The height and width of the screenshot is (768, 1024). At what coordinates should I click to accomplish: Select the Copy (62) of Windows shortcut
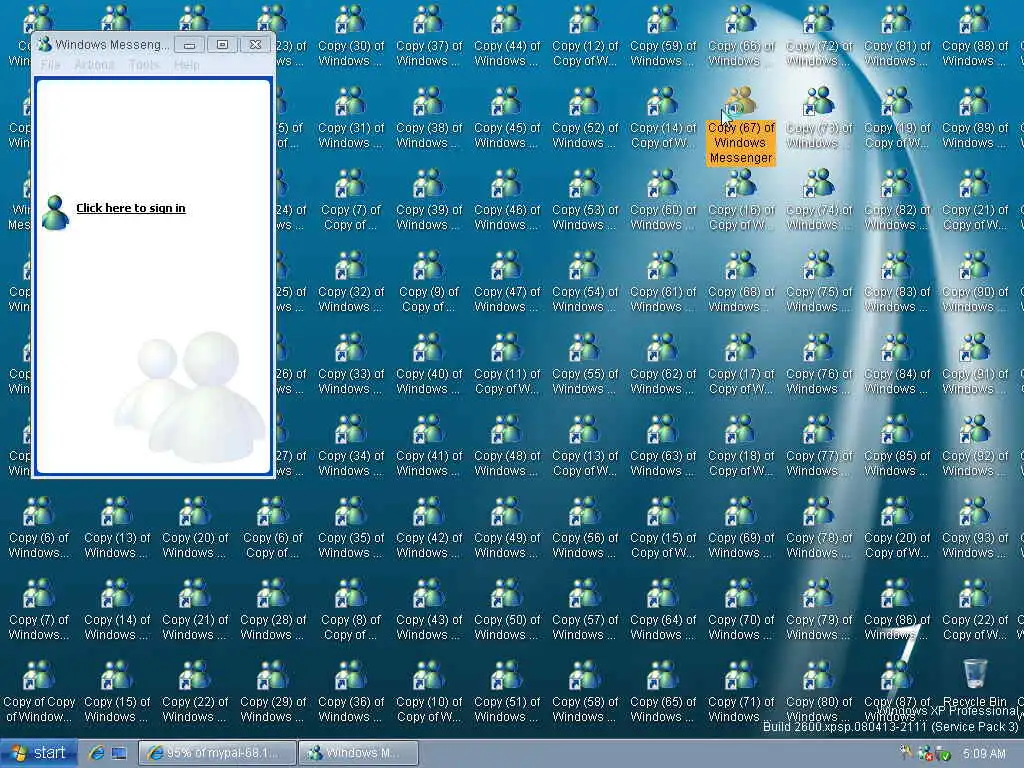pos(663,364)
